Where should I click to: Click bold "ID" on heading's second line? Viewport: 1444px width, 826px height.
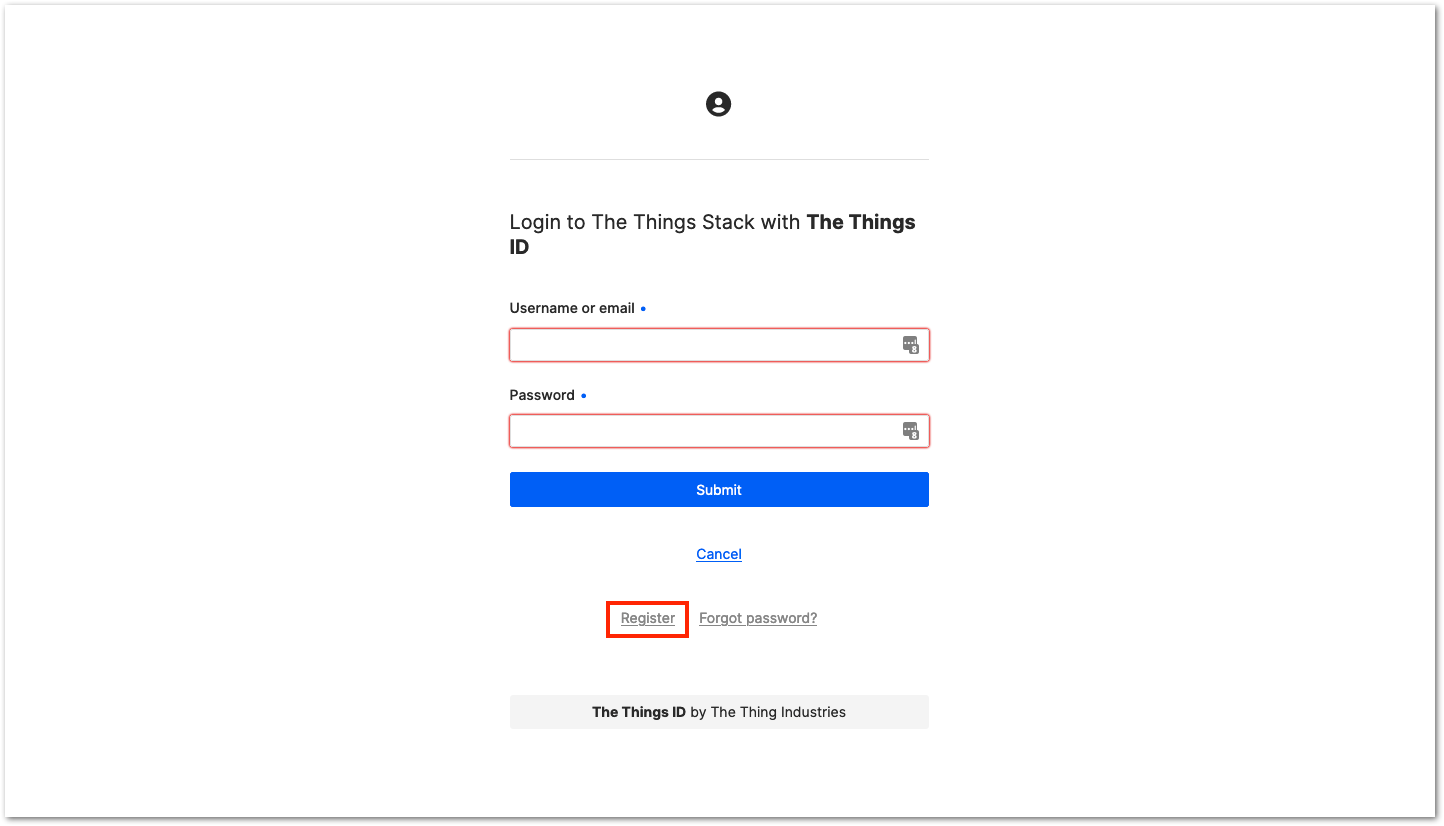[519, 247]
